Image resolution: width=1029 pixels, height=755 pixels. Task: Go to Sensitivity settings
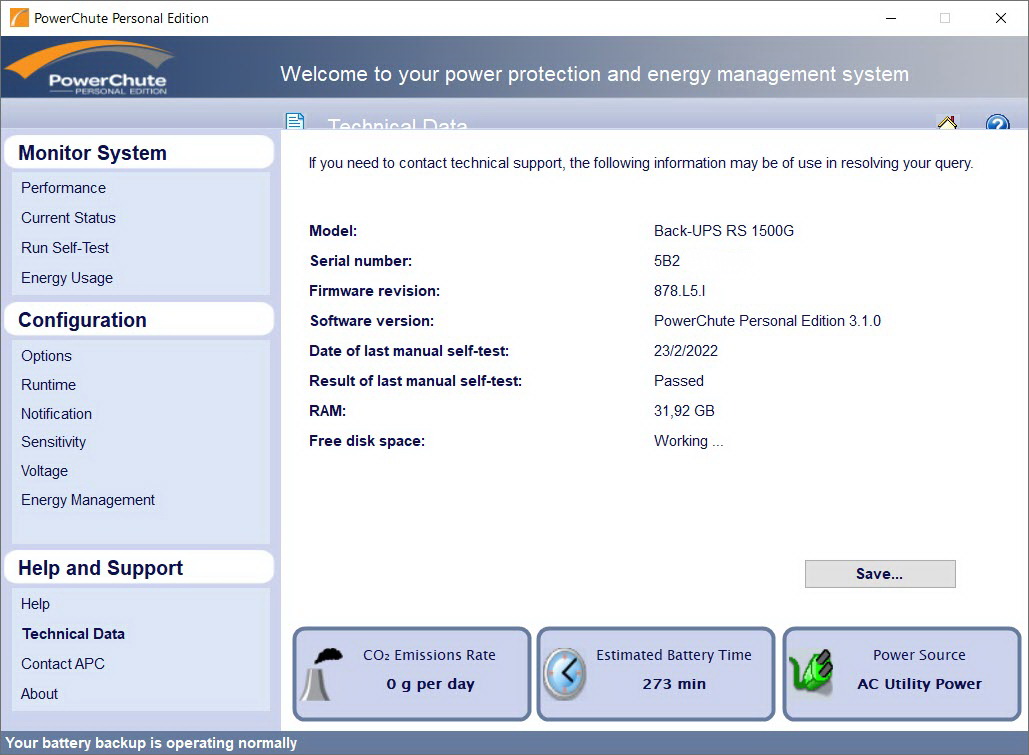(53, 442)
